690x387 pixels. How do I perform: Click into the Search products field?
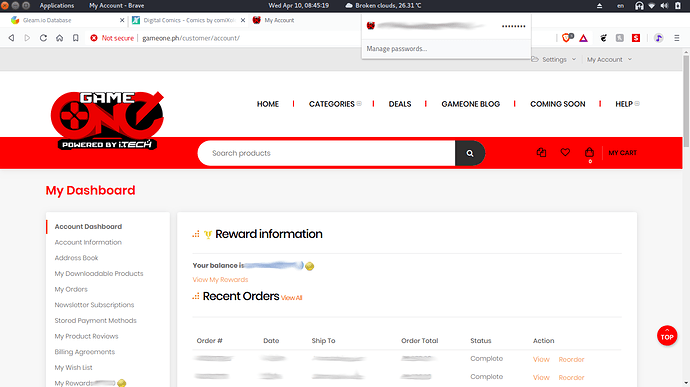tap(327, 153)
